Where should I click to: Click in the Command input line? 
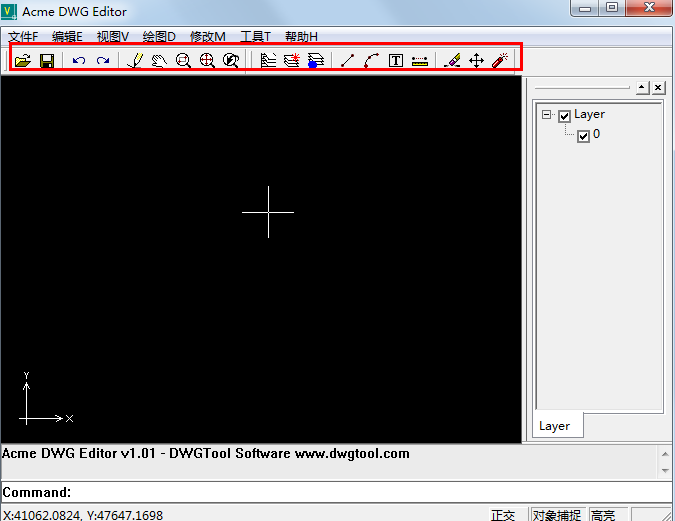pos(337,492)
